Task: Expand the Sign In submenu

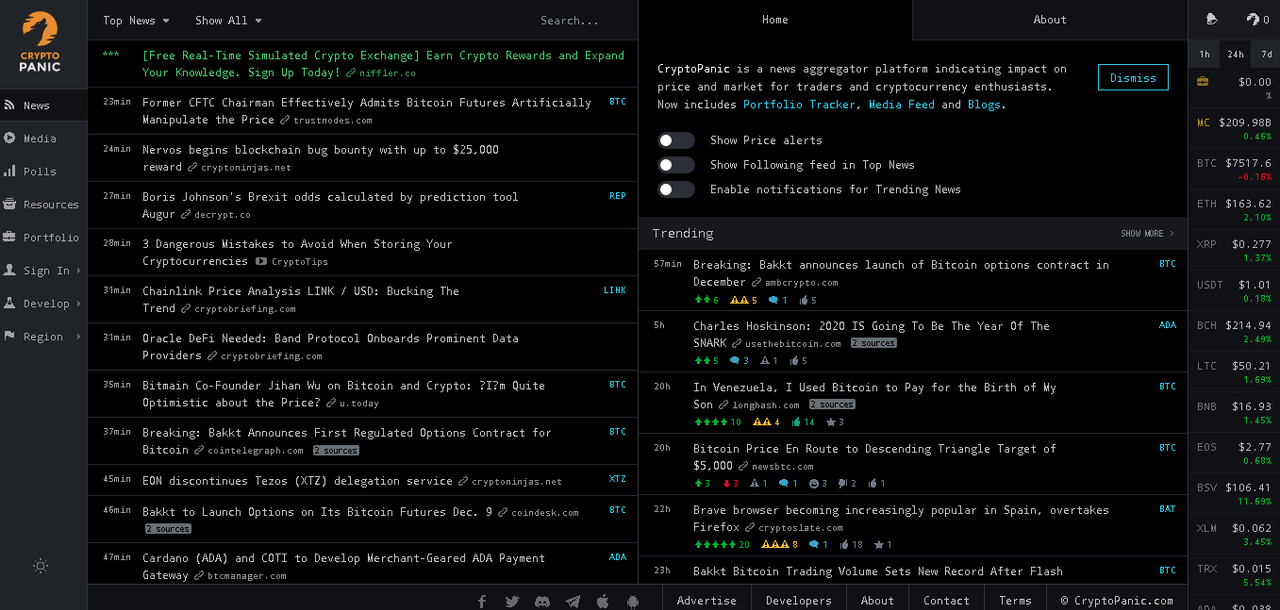Action: click(43, 270)
